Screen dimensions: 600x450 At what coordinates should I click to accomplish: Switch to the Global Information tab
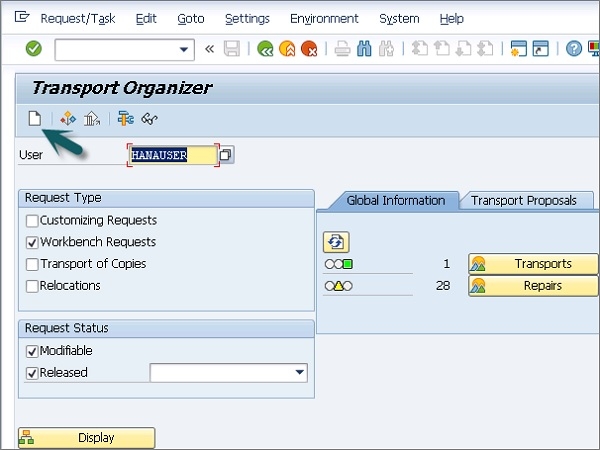396,201
